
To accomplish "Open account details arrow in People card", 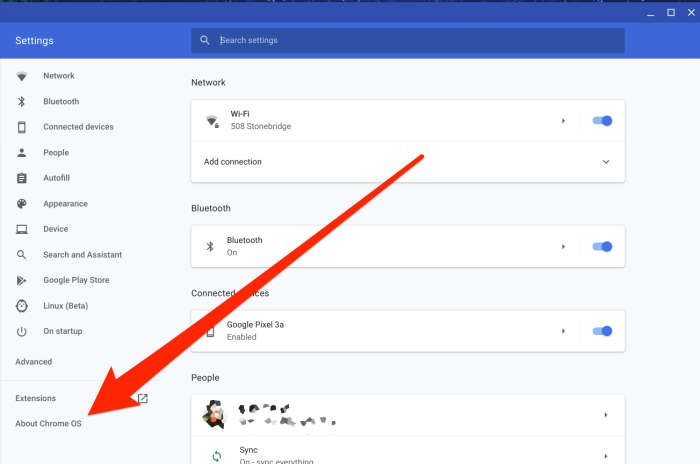I will point(606,415).
